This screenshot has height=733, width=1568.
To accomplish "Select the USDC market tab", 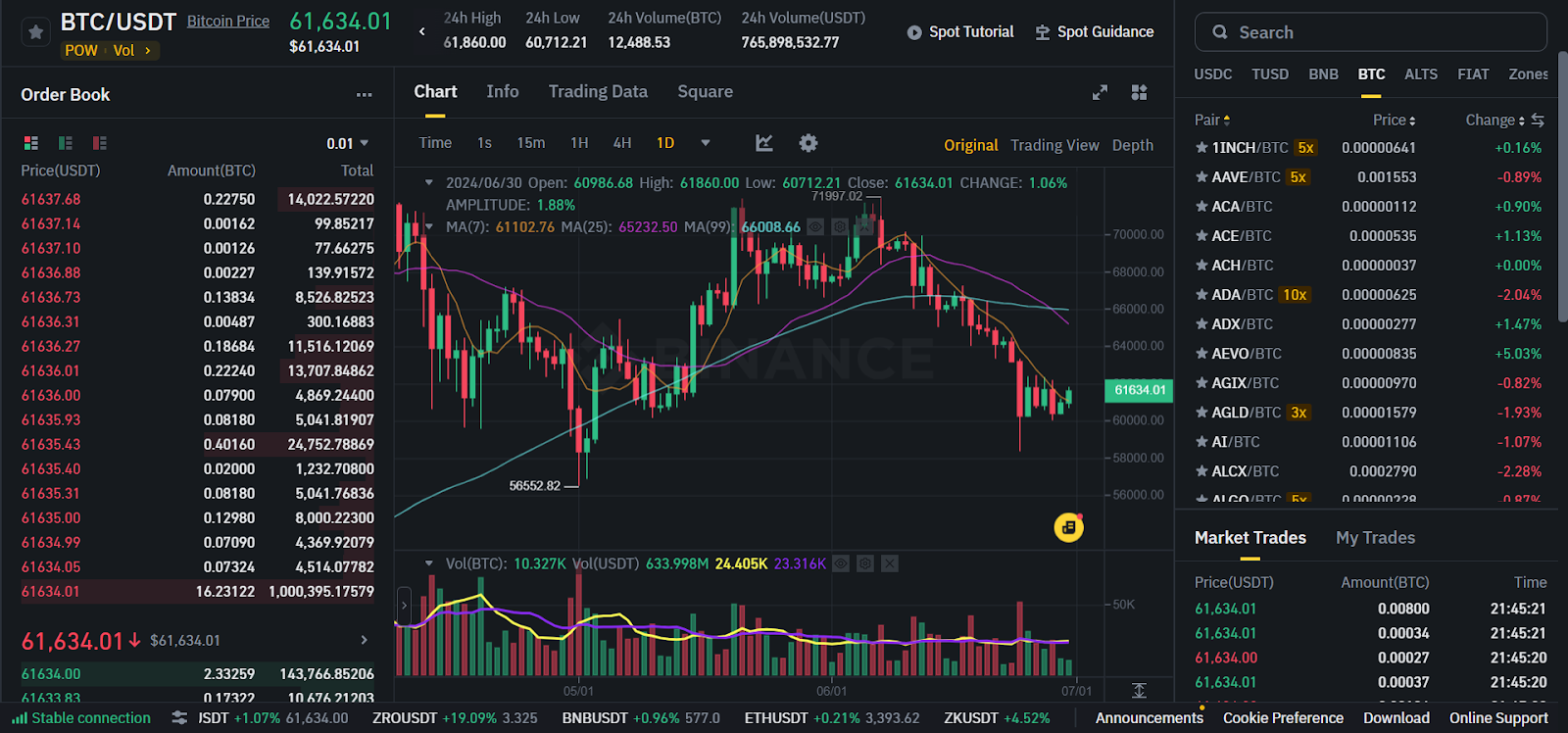I will pos(1212,74).
